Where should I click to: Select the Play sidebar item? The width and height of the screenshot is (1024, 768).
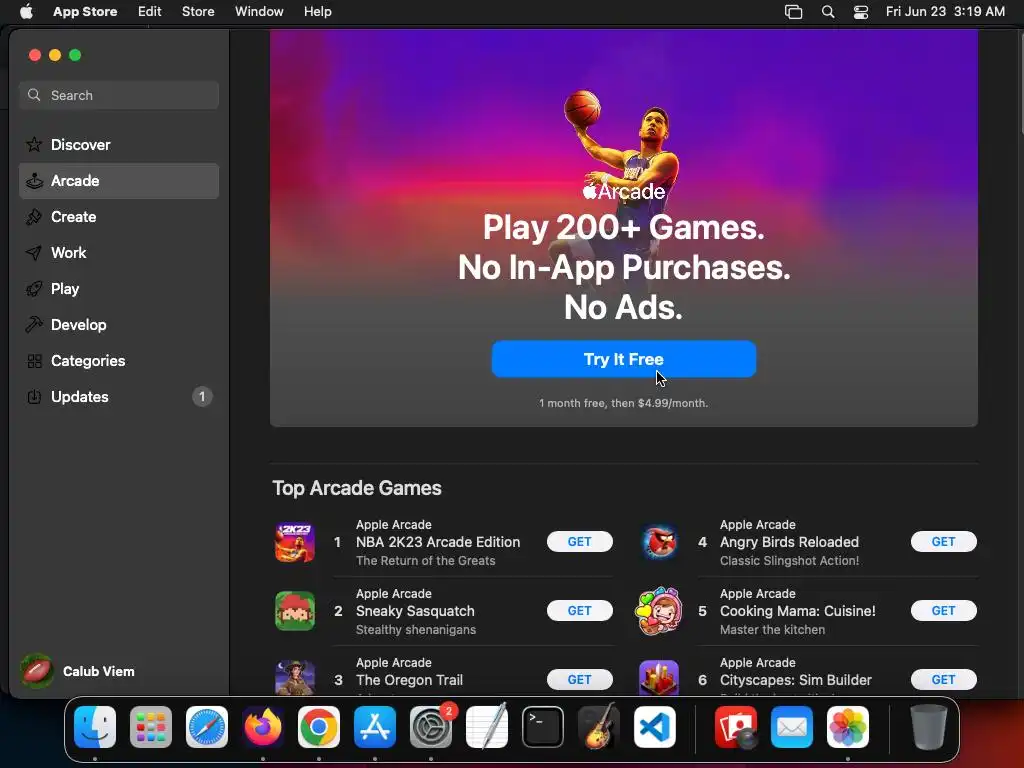pyautogui.click(x=119, y=289)
